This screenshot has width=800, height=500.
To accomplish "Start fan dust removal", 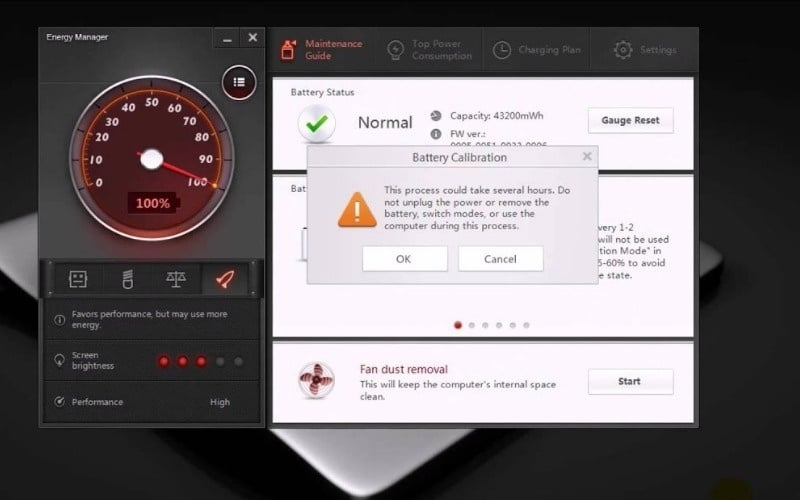I will click(630, 381).
